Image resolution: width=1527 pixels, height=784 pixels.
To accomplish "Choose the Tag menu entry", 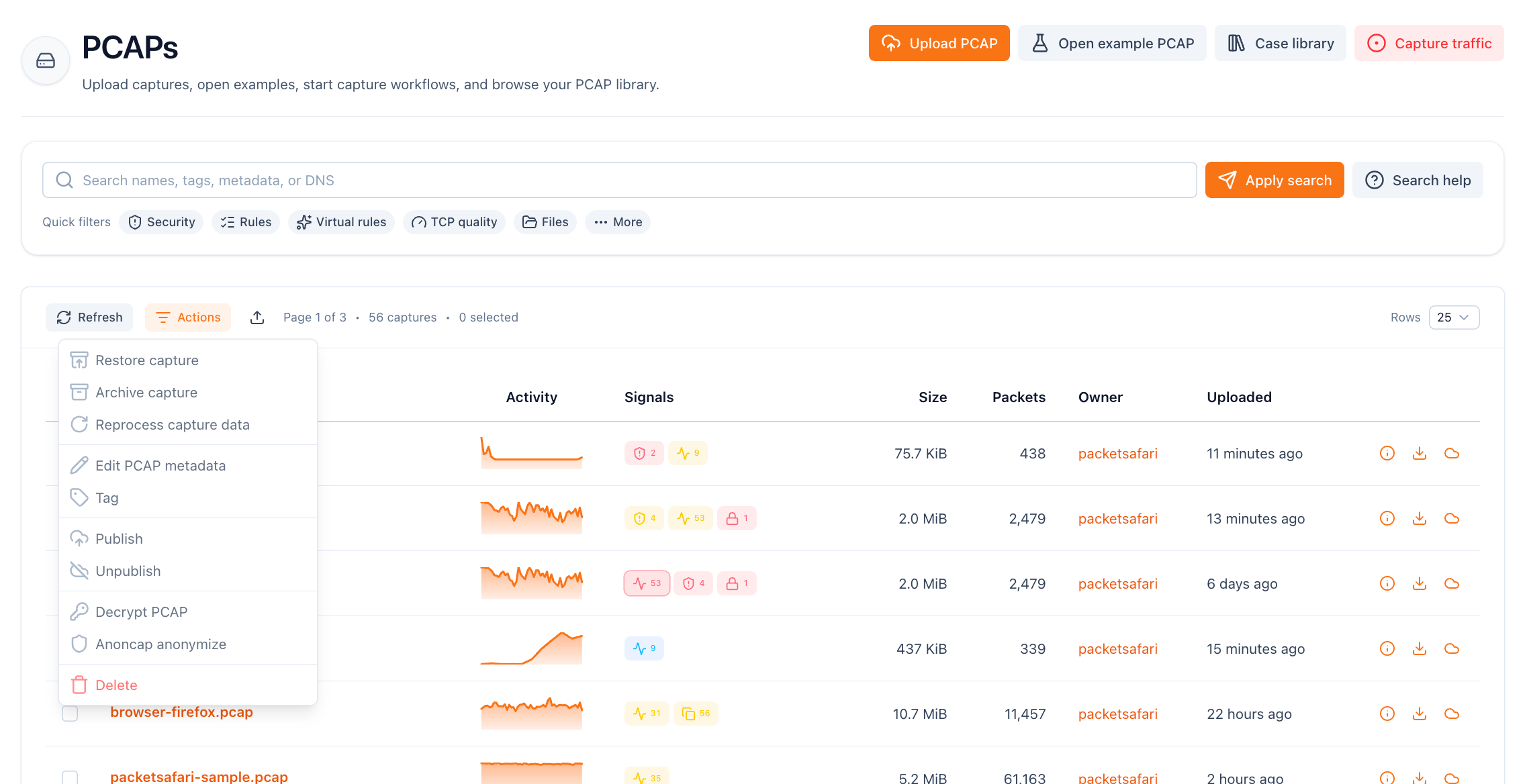I will point(188,498).
